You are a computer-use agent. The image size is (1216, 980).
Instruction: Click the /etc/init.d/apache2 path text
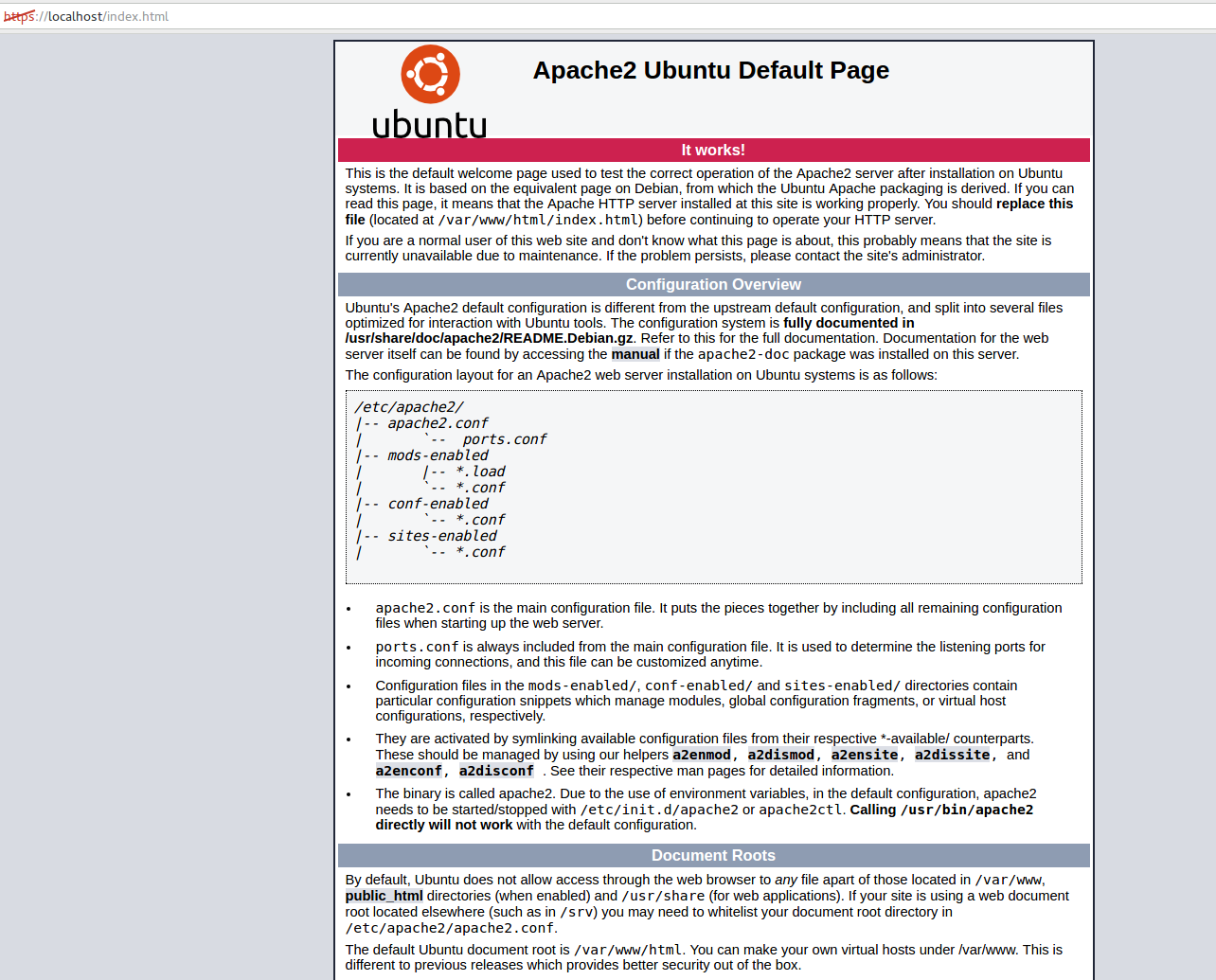point(659,810)
